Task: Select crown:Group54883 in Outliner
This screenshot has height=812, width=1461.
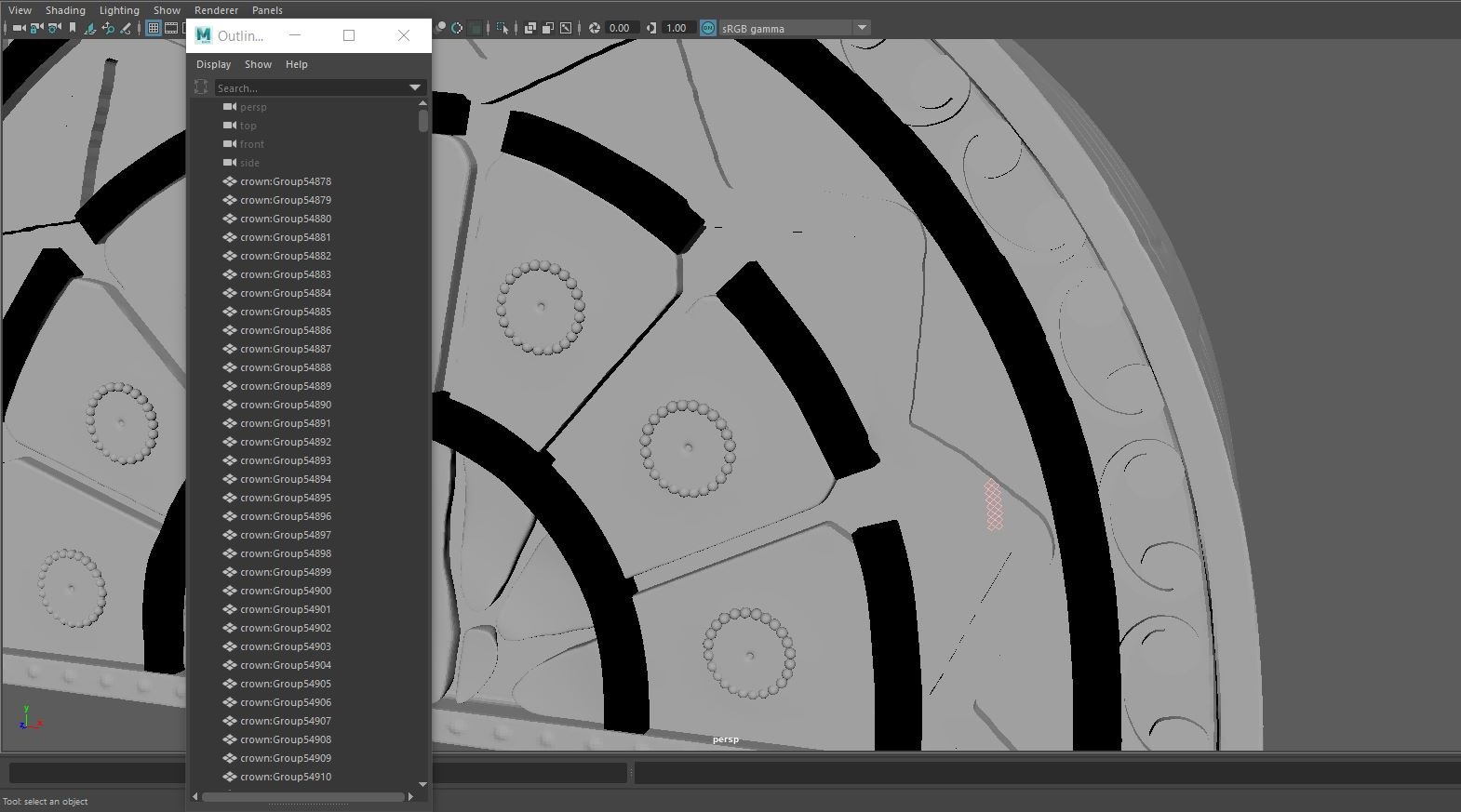Action: 285,274
